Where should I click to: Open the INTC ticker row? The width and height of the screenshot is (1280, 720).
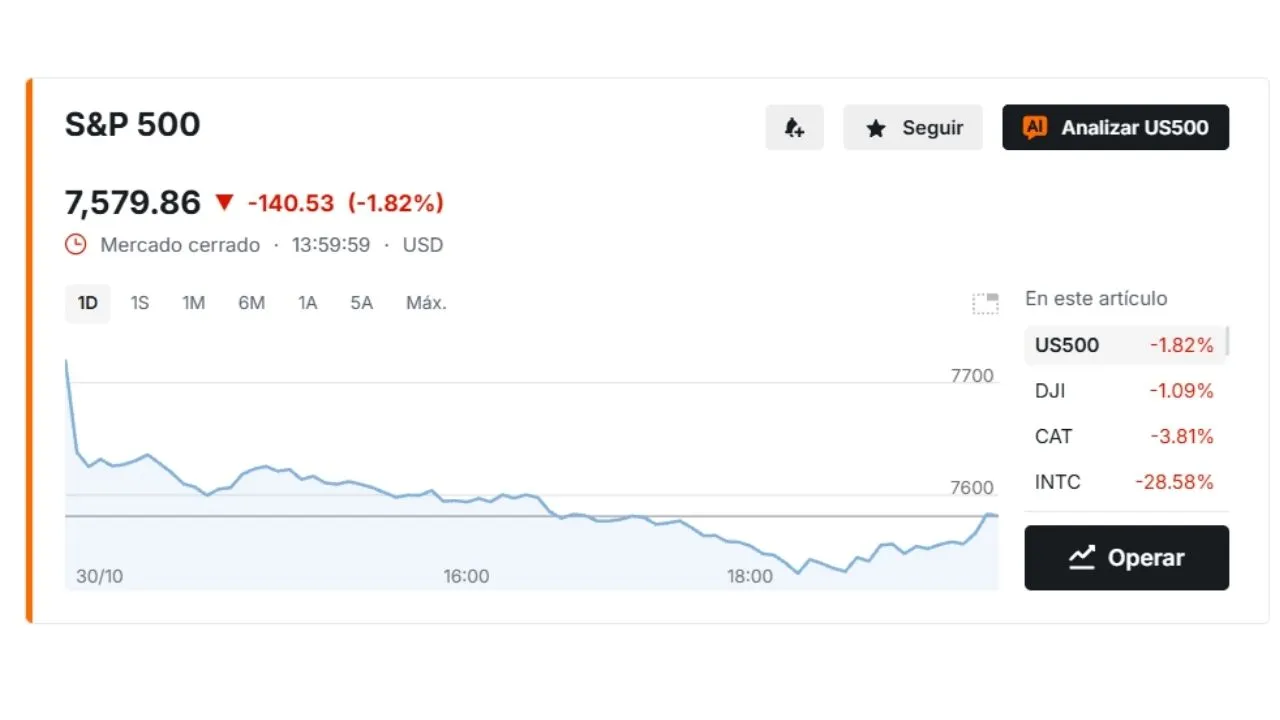[x=1124, y=482]
